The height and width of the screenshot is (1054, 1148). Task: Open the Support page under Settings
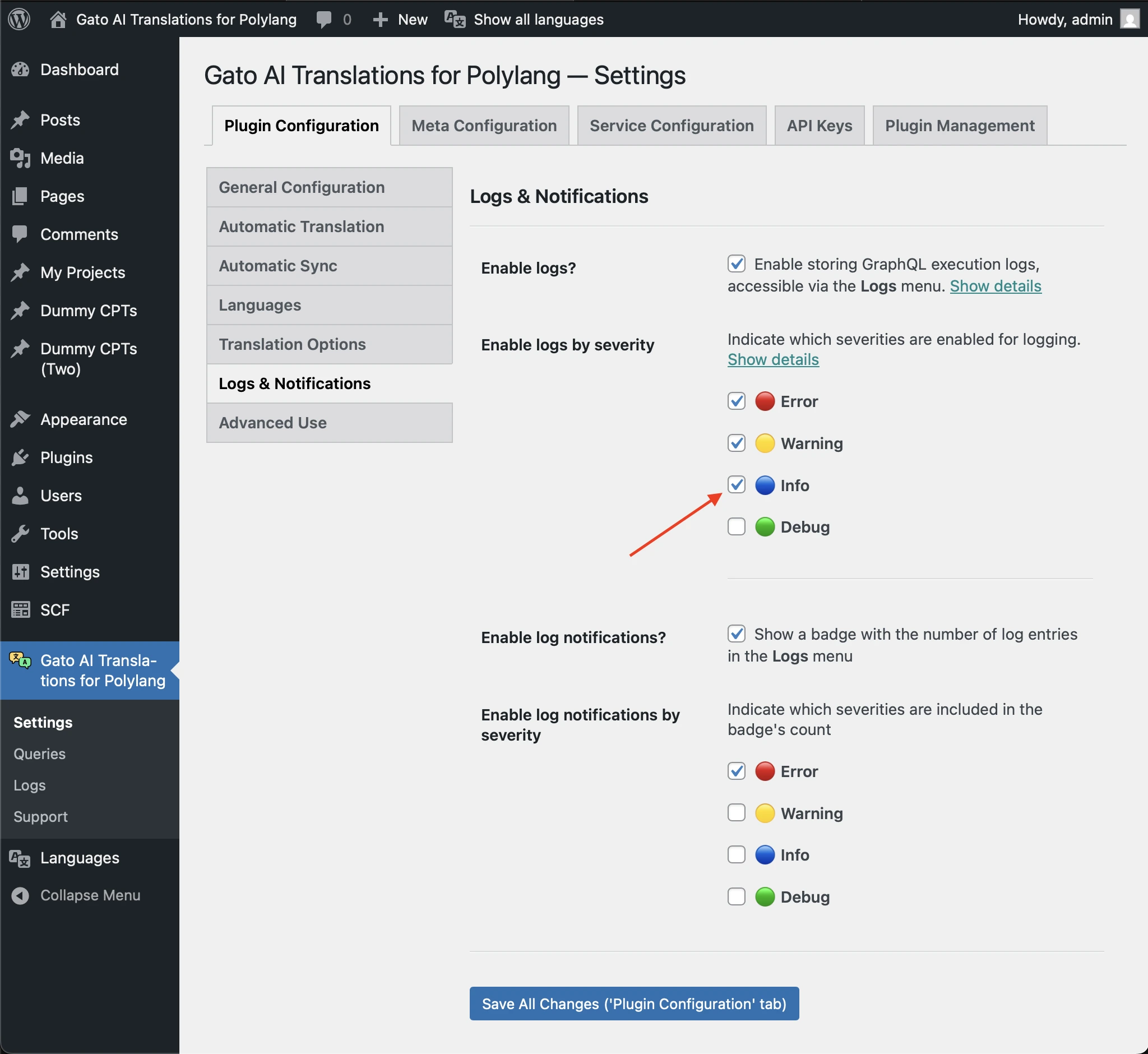(40, 816)
